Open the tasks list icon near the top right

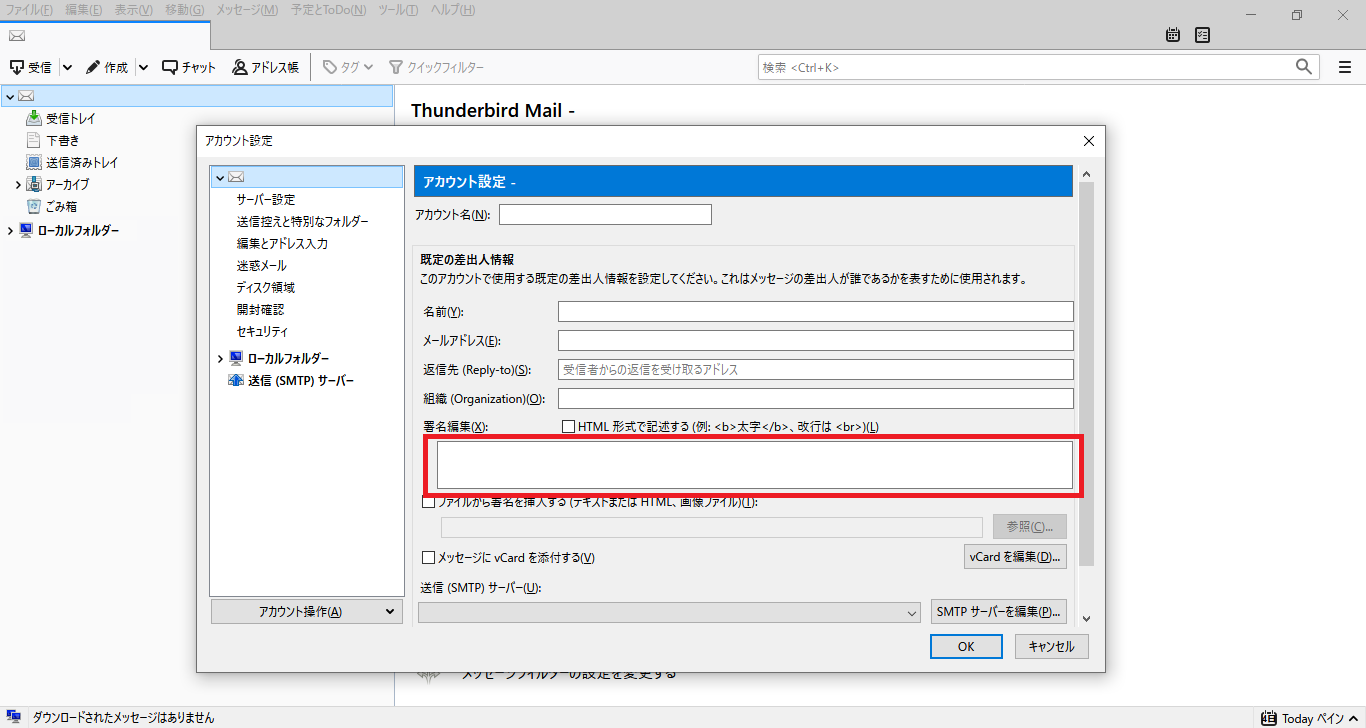pos(1202,34)
